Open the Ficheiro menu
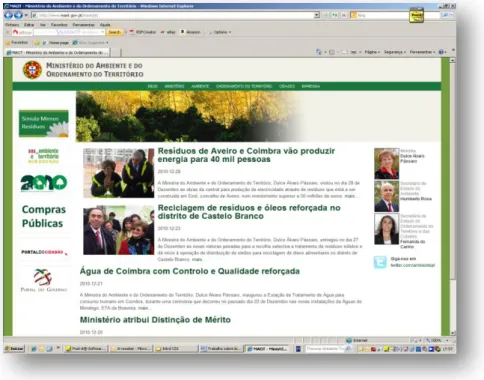Screen dimensions: 484x380 click(12, 25)
